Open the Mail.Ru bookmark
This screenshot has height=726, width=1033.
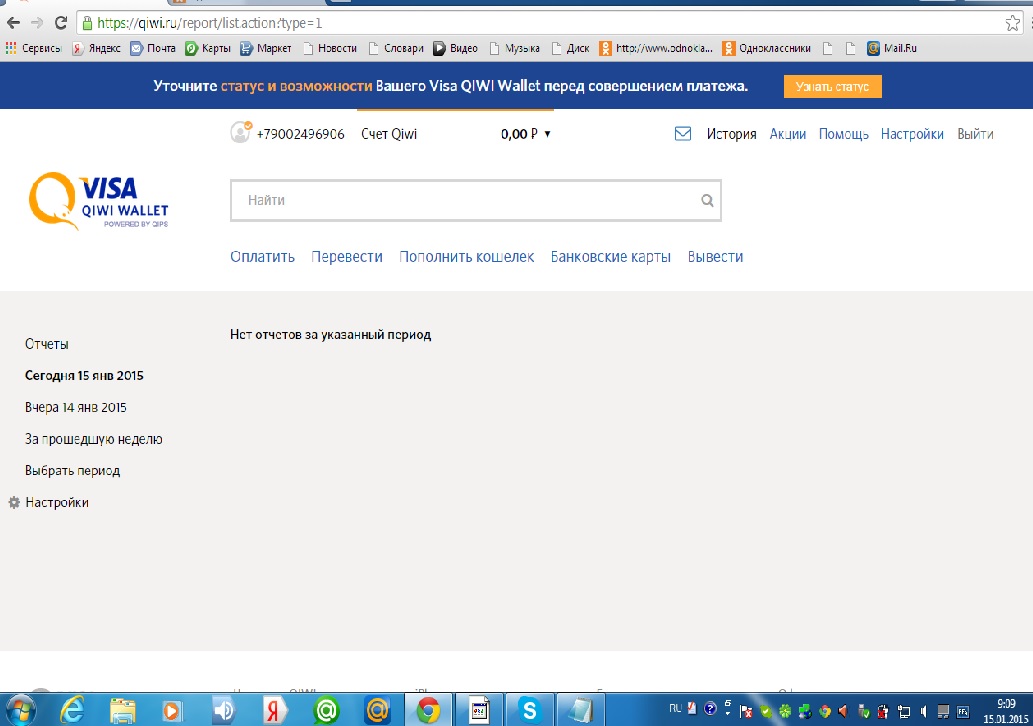(892, 48)
